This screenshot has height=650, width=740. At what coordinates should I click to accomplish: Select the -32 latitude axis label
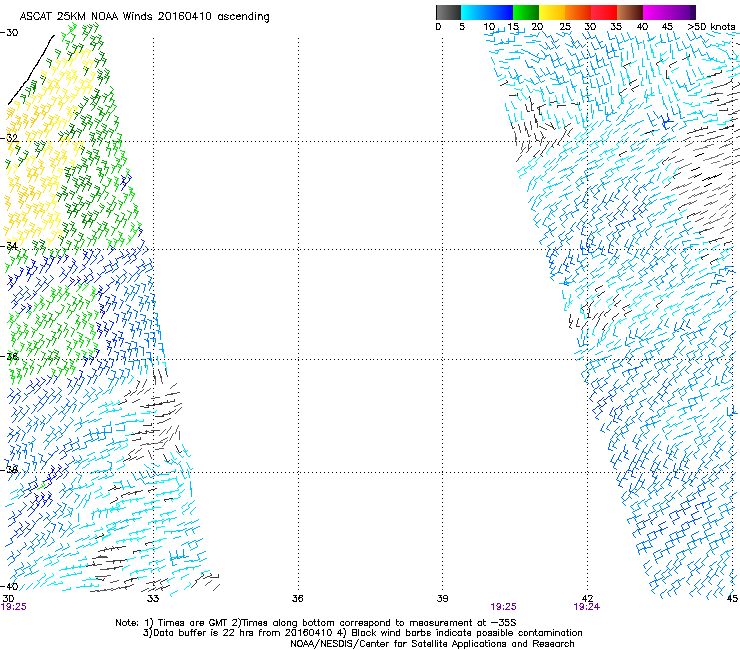tap(9, 138)
